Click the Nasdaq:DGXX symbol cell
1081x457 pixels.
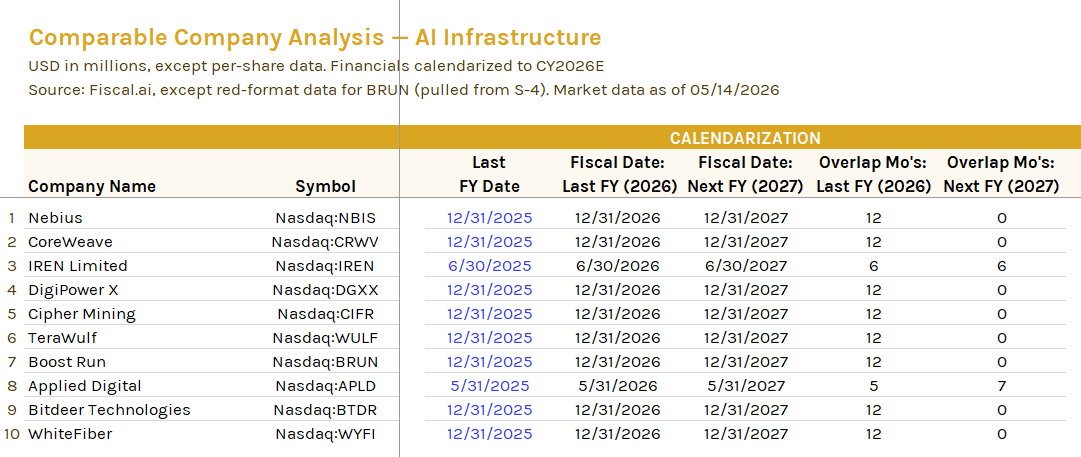pyautogui.click(x=325, y=290)
